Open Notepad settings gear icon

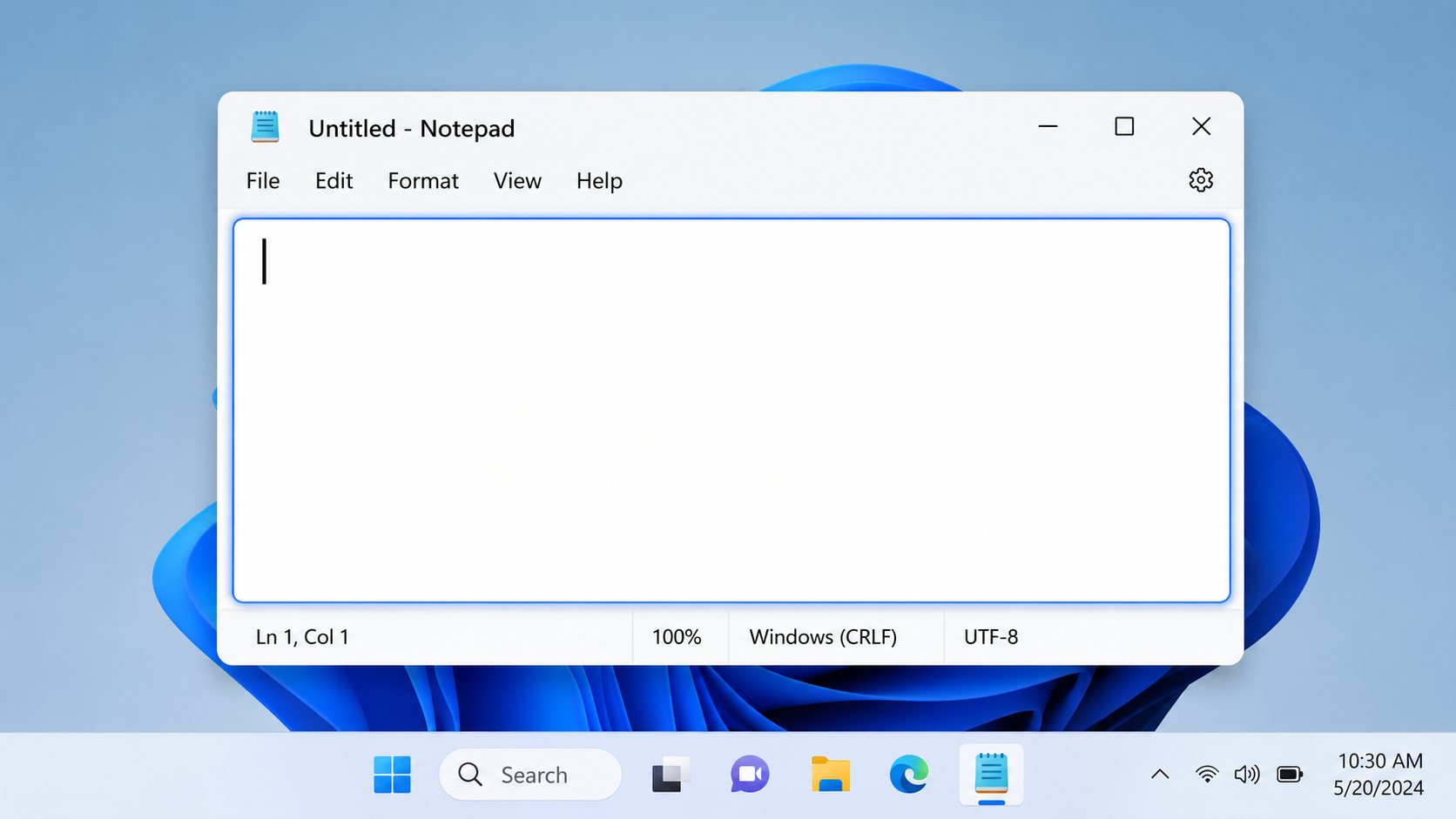pyautogui.click(x=1201, y=180)
